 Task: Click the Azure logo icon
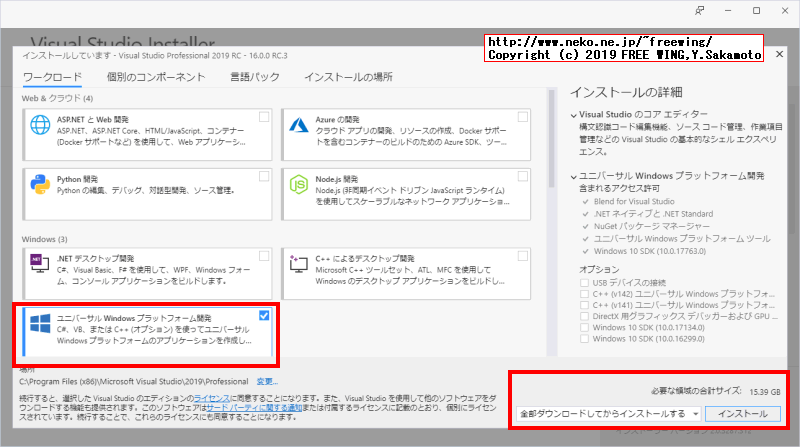point(298,125)
